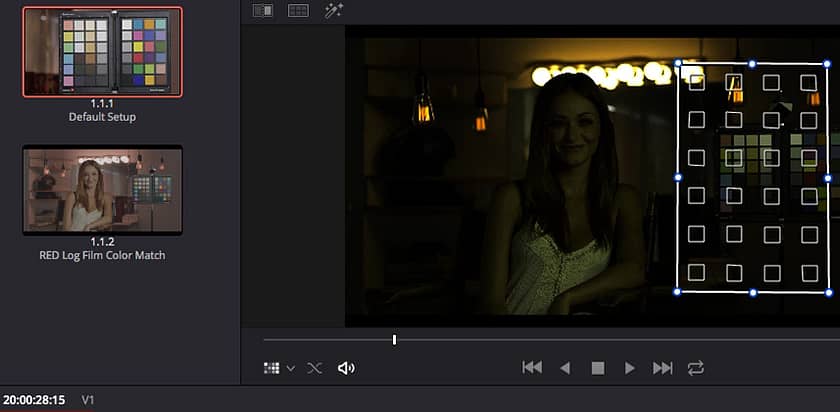Jump to the first frame
Screen dimensions: 840x412
pyautogui.click(x=532, y=368)
